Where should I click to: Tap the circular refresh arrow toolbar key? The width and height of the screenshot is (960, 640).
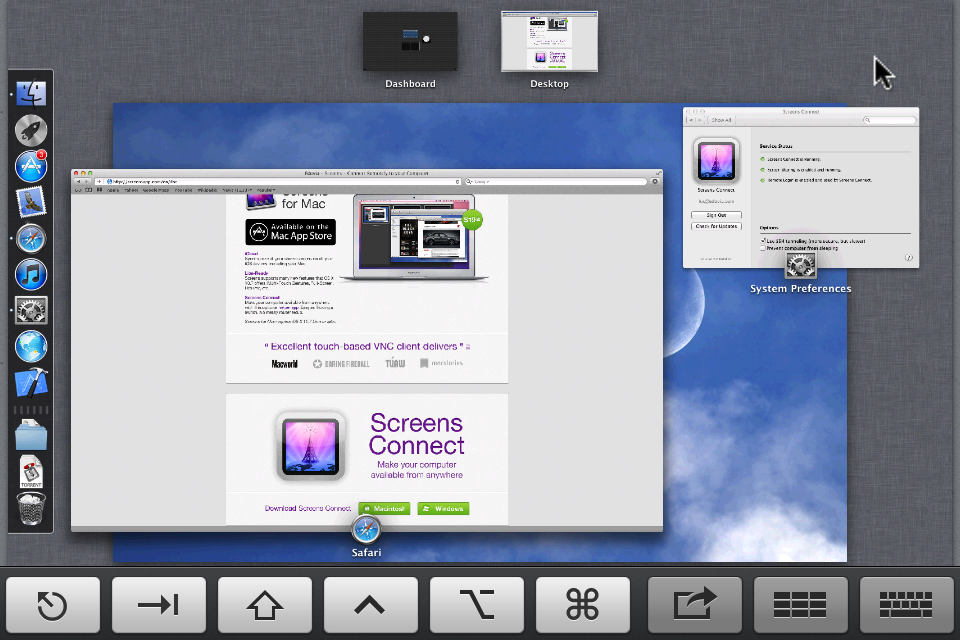[x=53, y=605]
